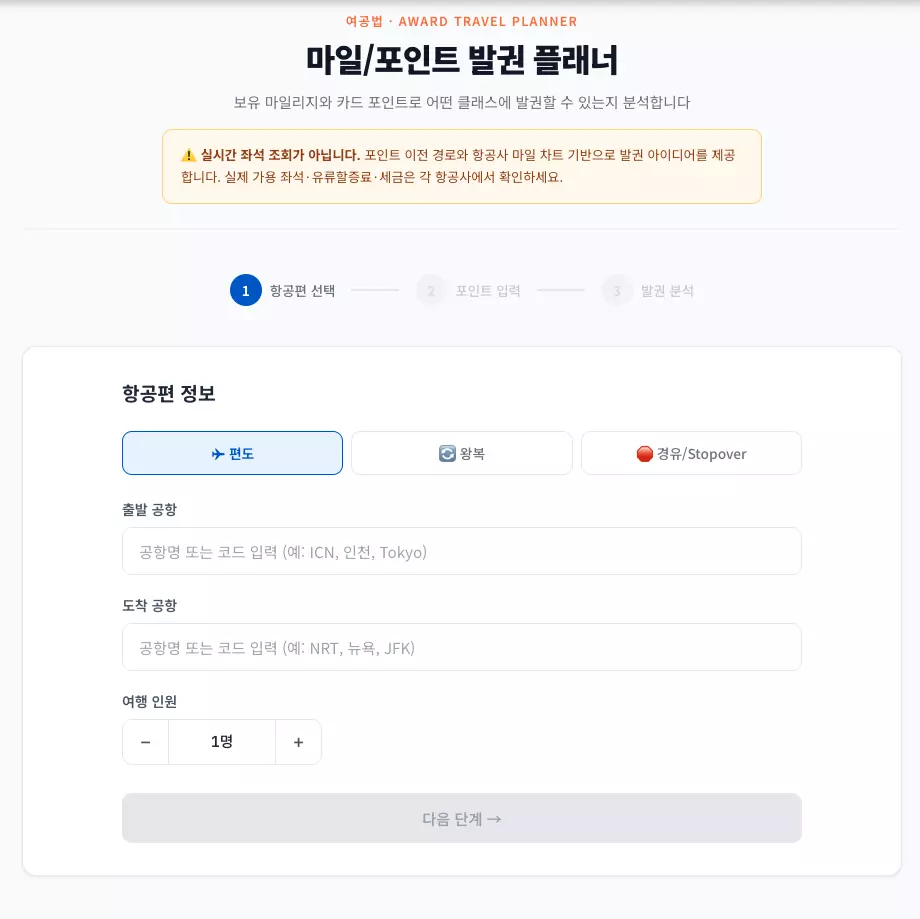
Task: Click the 항공편 선택 step label
Action: pyautogui.click(x=302, y=291)
